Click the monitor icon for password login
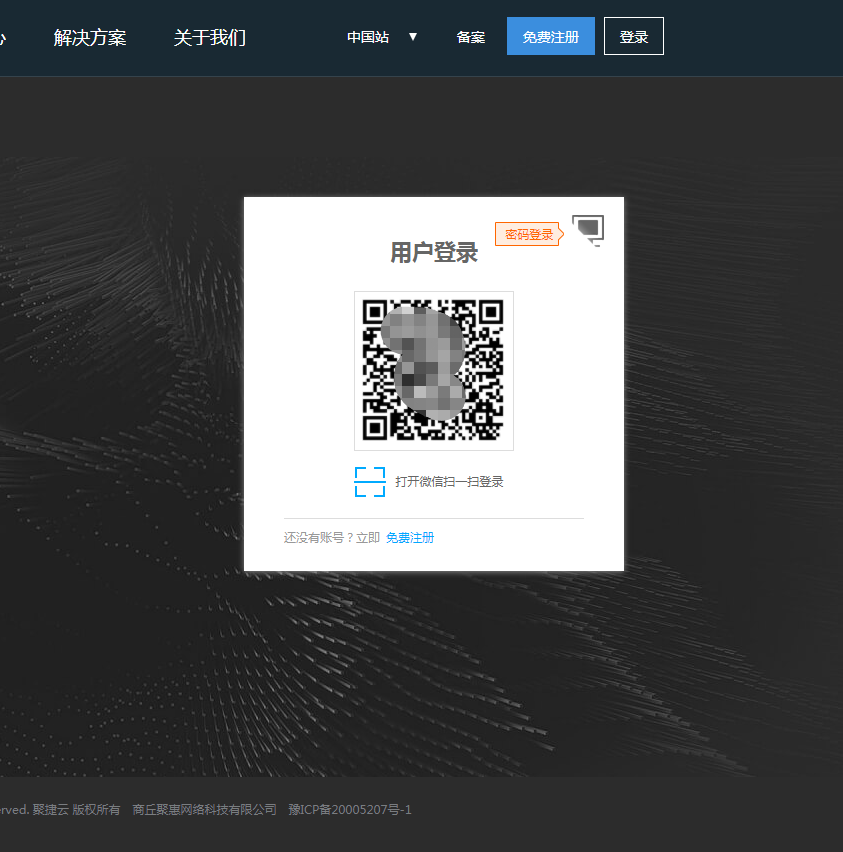Screen dimensions: 843x852 [588, 230]
